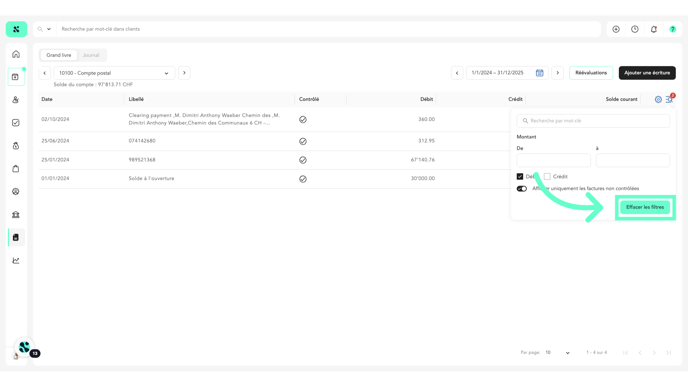Click the blue column settings gear icon
The height and width of the screenshot is (387, 688).
(x=658, y=100)
